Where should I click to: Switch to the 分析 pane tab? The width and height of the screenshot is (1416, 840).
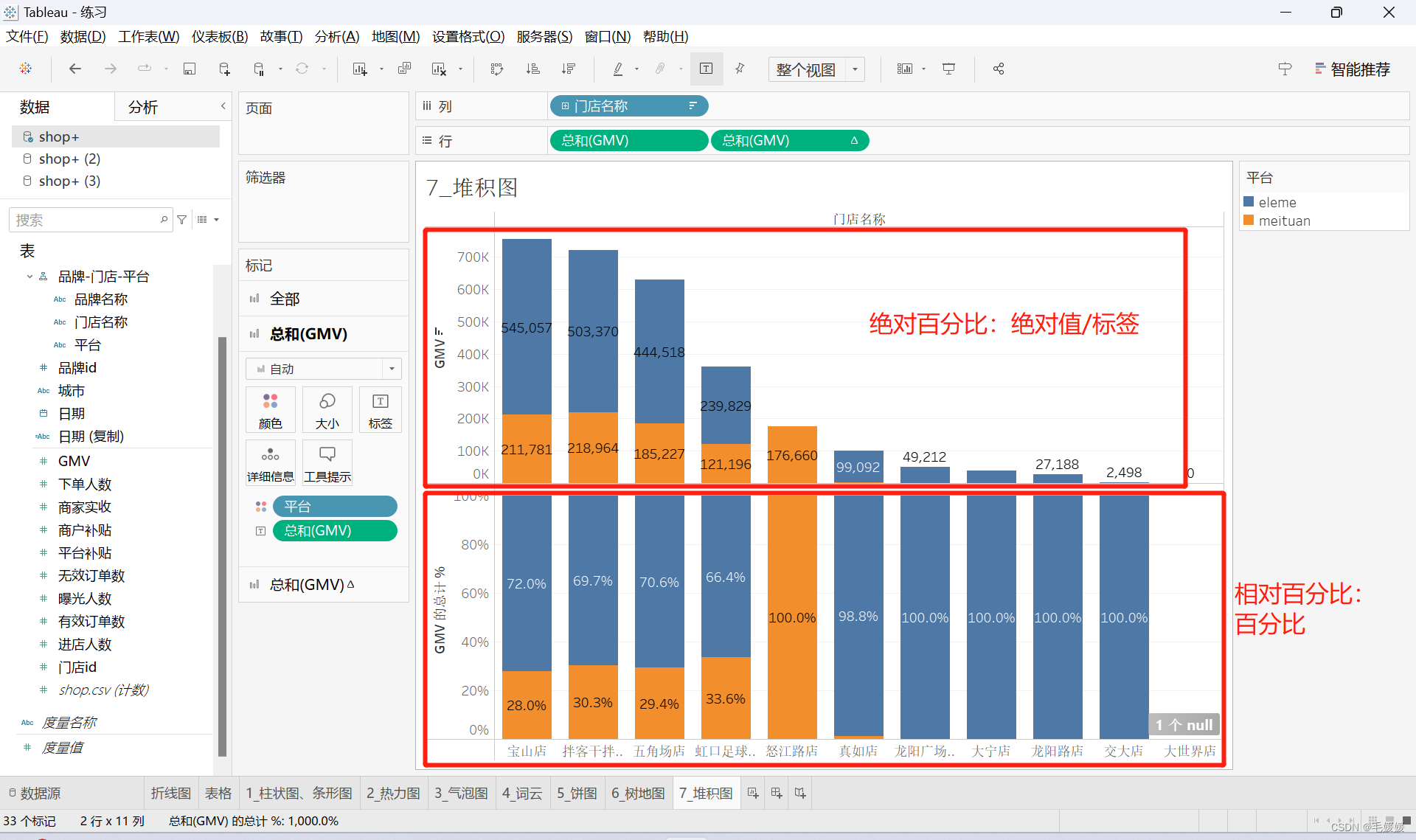point(143,107)
